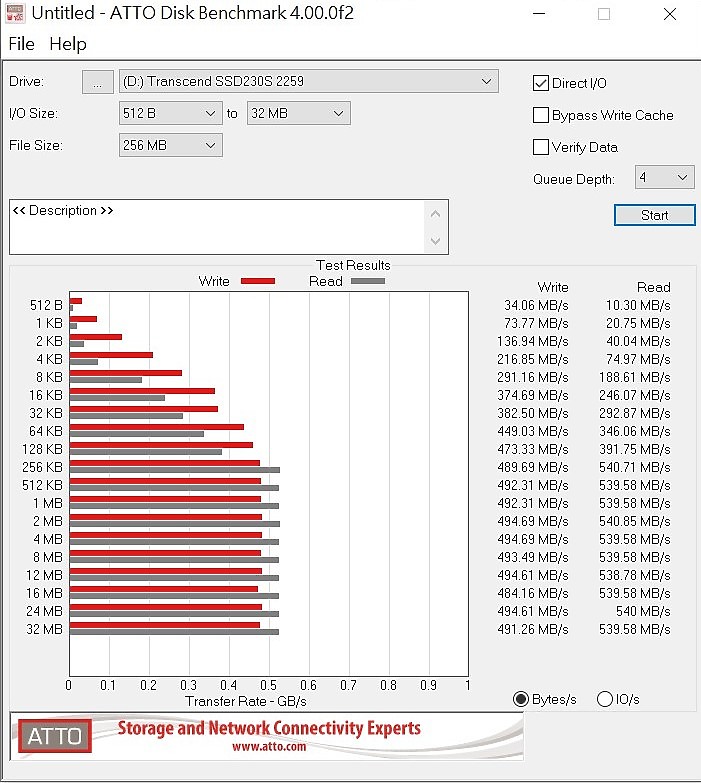The width and height of the screenshot is (701, 783).
Task: Click the Description scrollbar down arrow
Action: coord(435,241)
